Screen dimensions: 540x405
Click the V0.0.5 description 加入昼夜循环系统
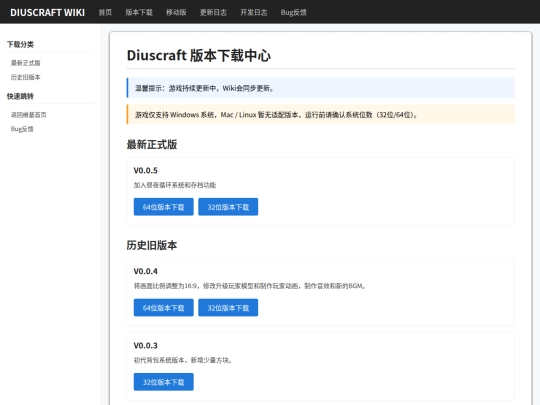click(175, 185)
